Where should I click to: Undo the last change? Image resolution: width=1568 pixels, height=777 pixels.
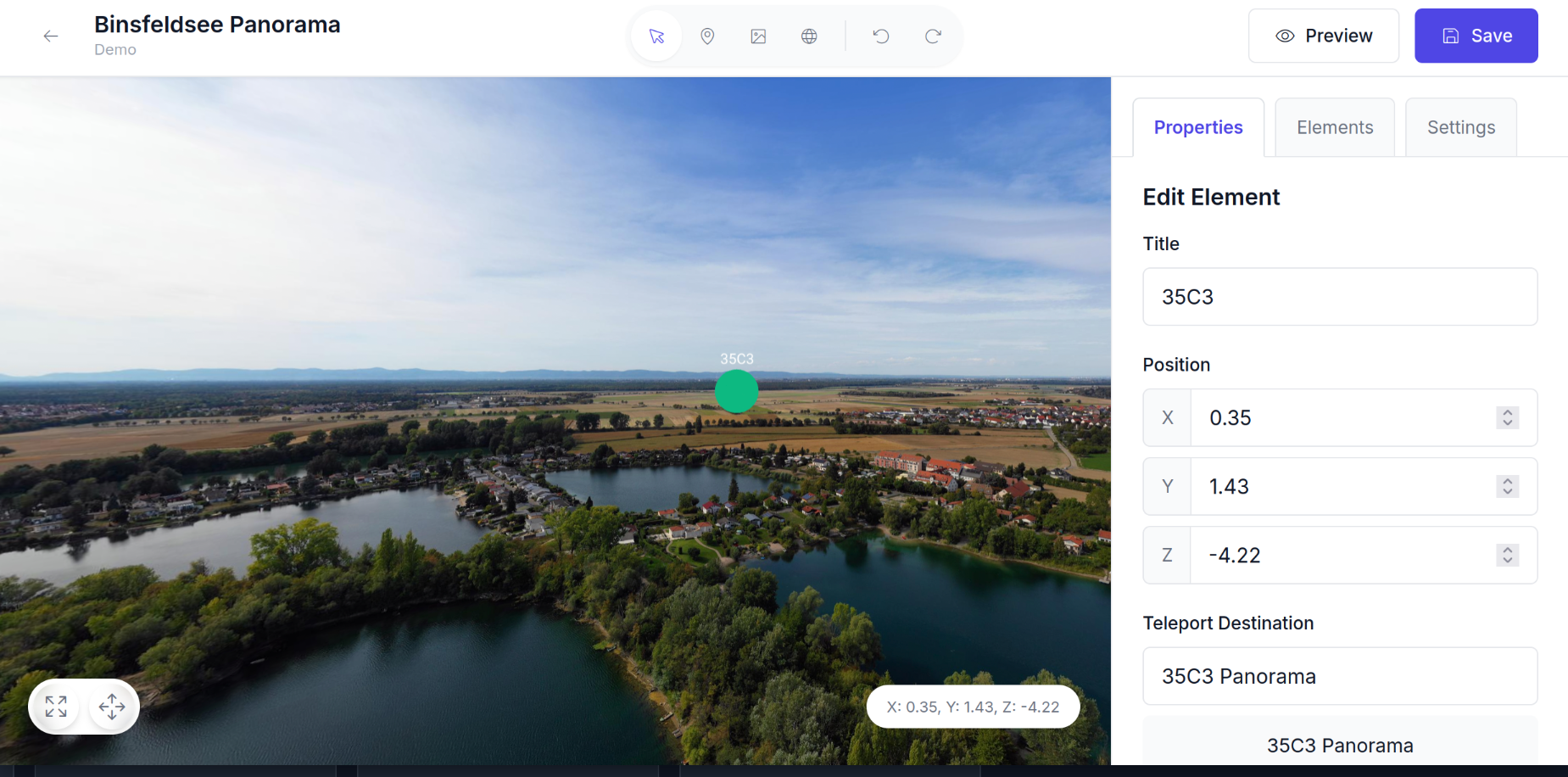click(x=881, y=36)
